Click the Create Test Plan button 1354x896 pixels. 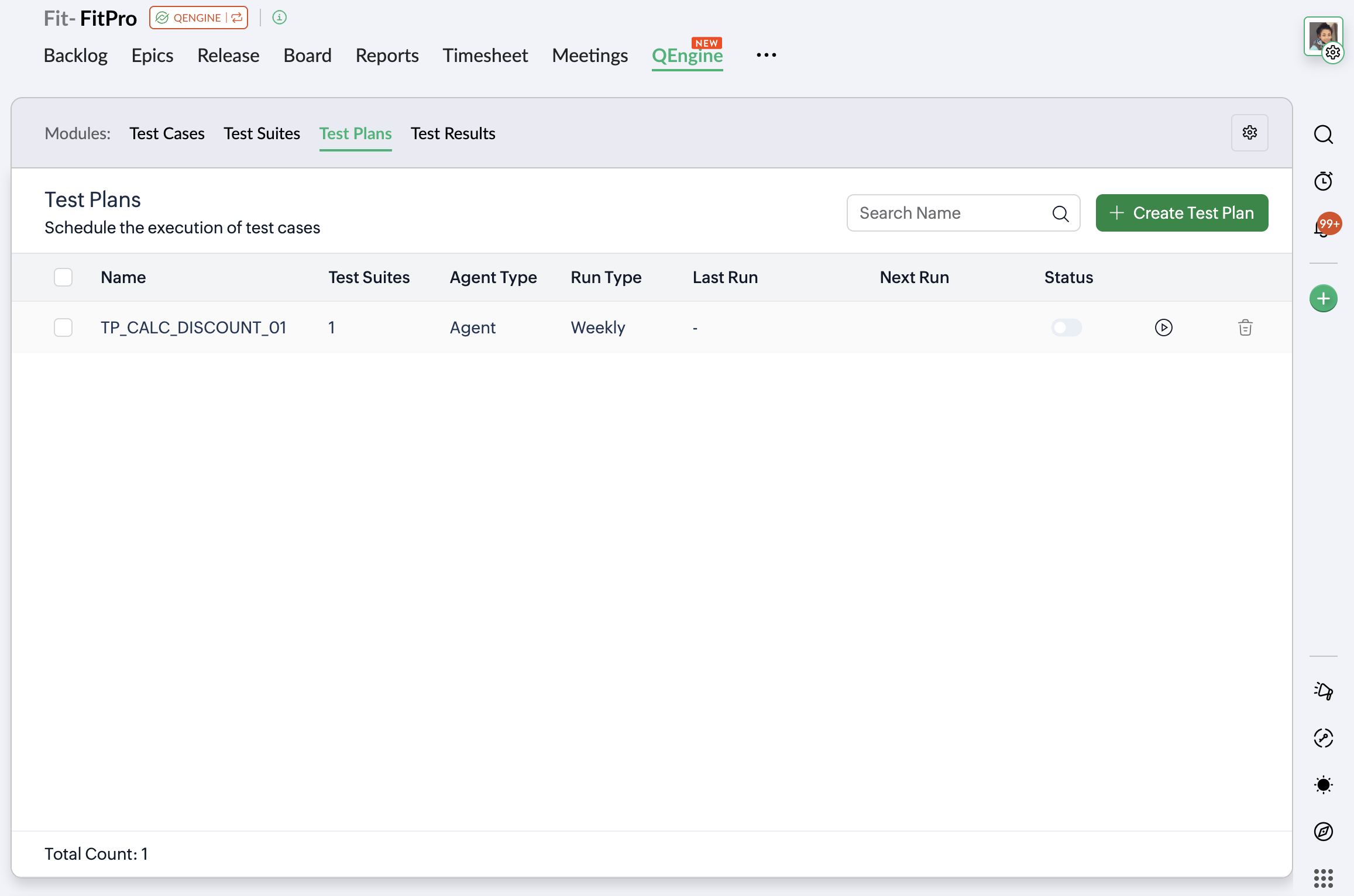click(1181, 213)
